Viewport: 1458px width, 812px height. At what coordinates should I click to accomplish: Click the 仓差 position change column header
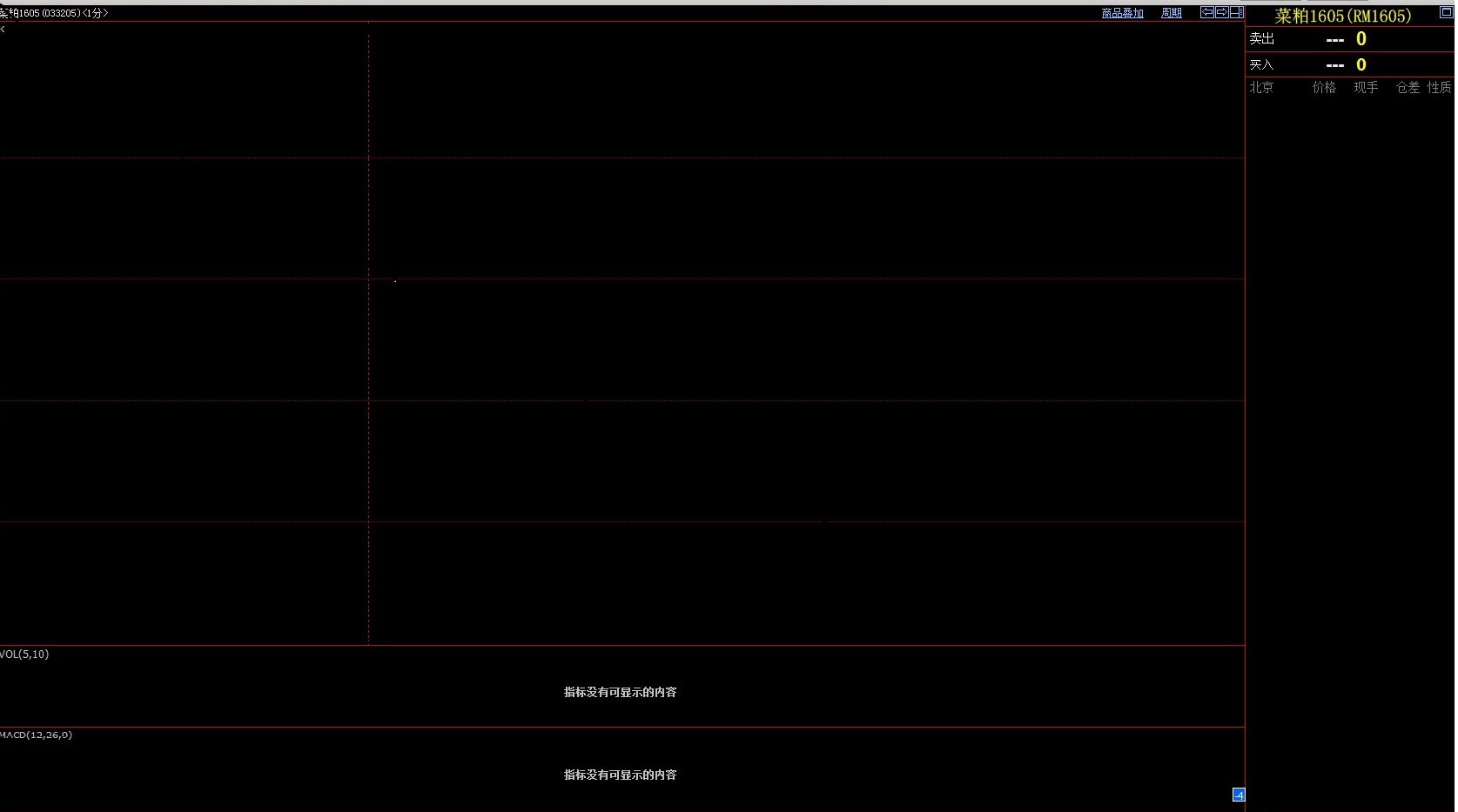(1408, 87)
